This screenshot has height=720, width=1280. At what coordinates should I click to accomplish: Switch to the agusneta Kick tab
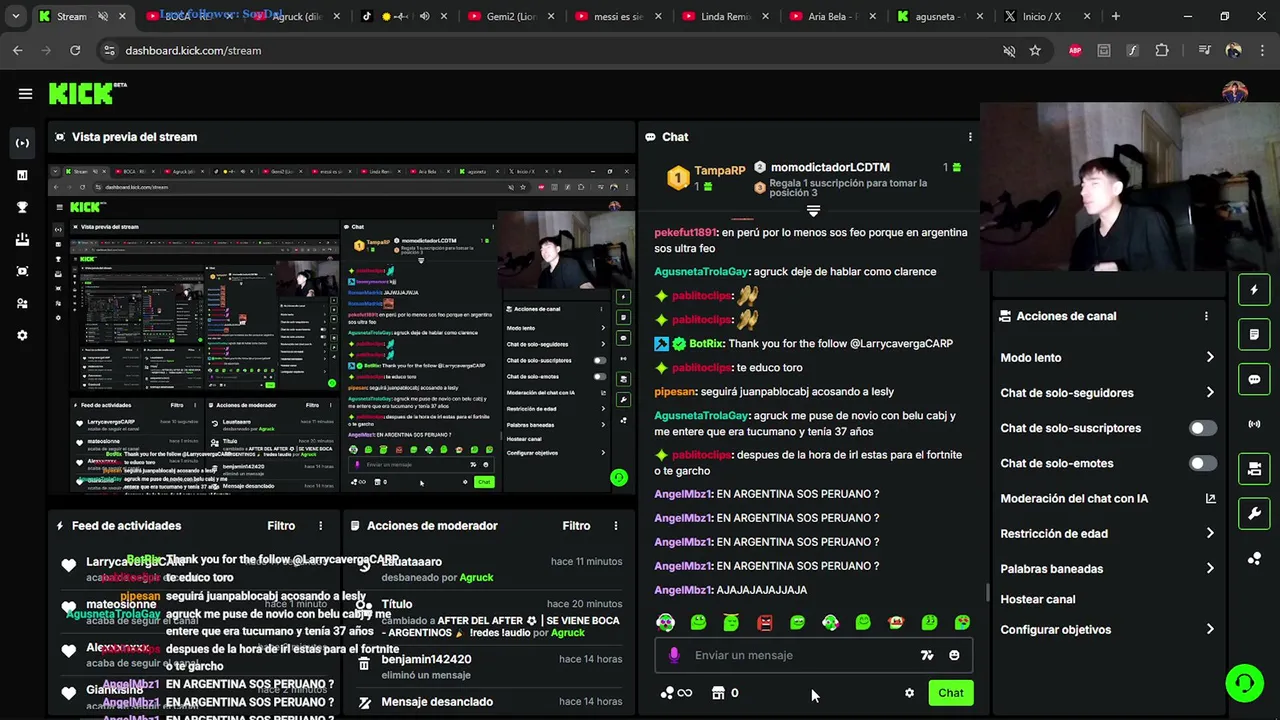pos(941,16)
